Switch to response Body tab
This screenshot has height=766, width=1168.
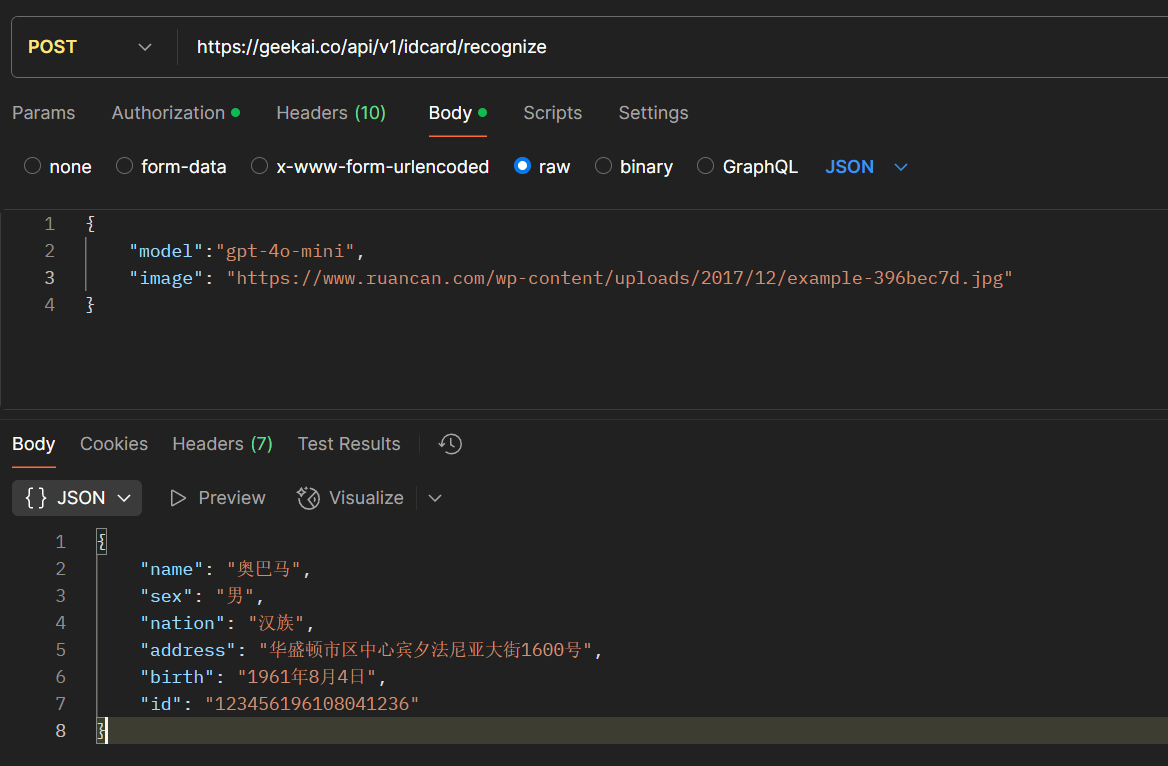pyautogui.click(x=34, y=444)
